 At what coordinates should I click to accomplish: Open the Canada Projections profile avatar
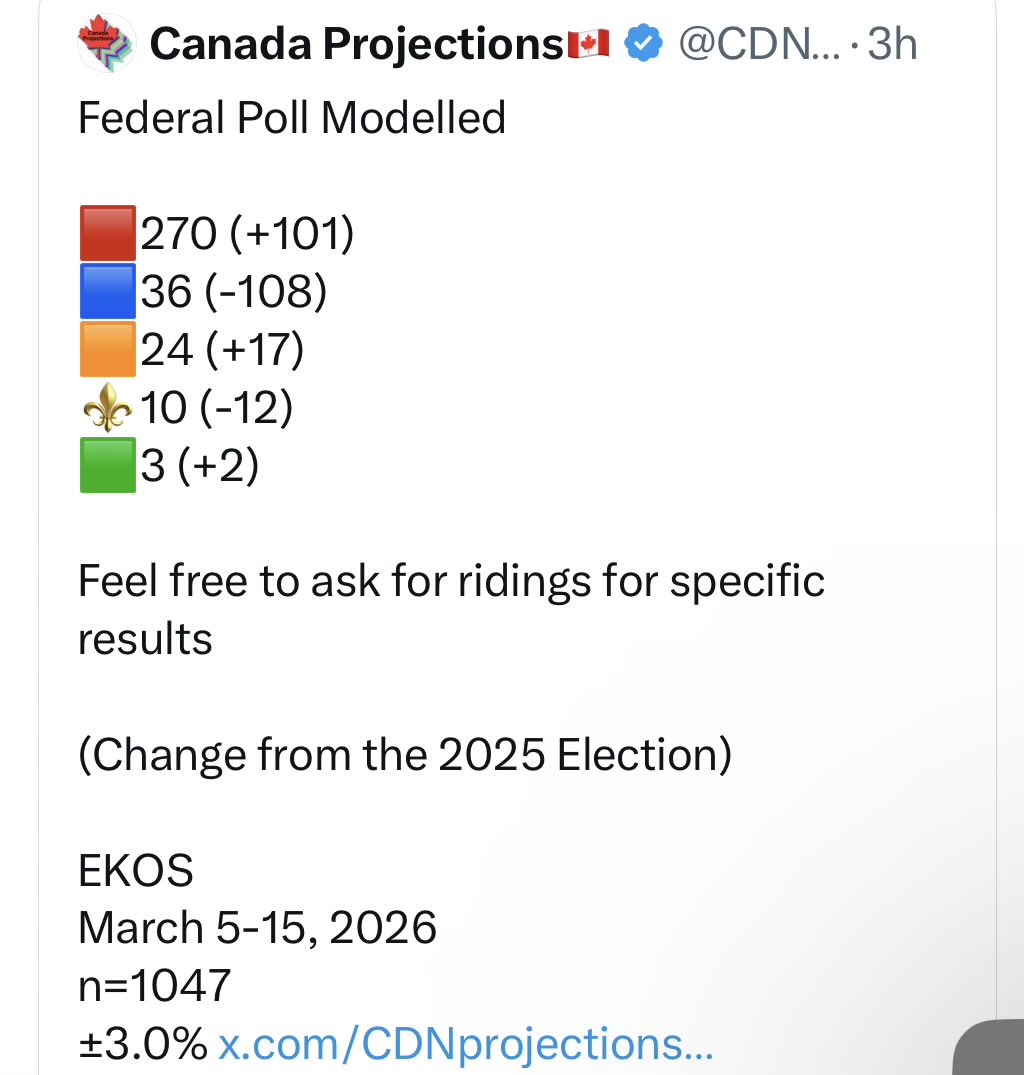coord(106,43)
